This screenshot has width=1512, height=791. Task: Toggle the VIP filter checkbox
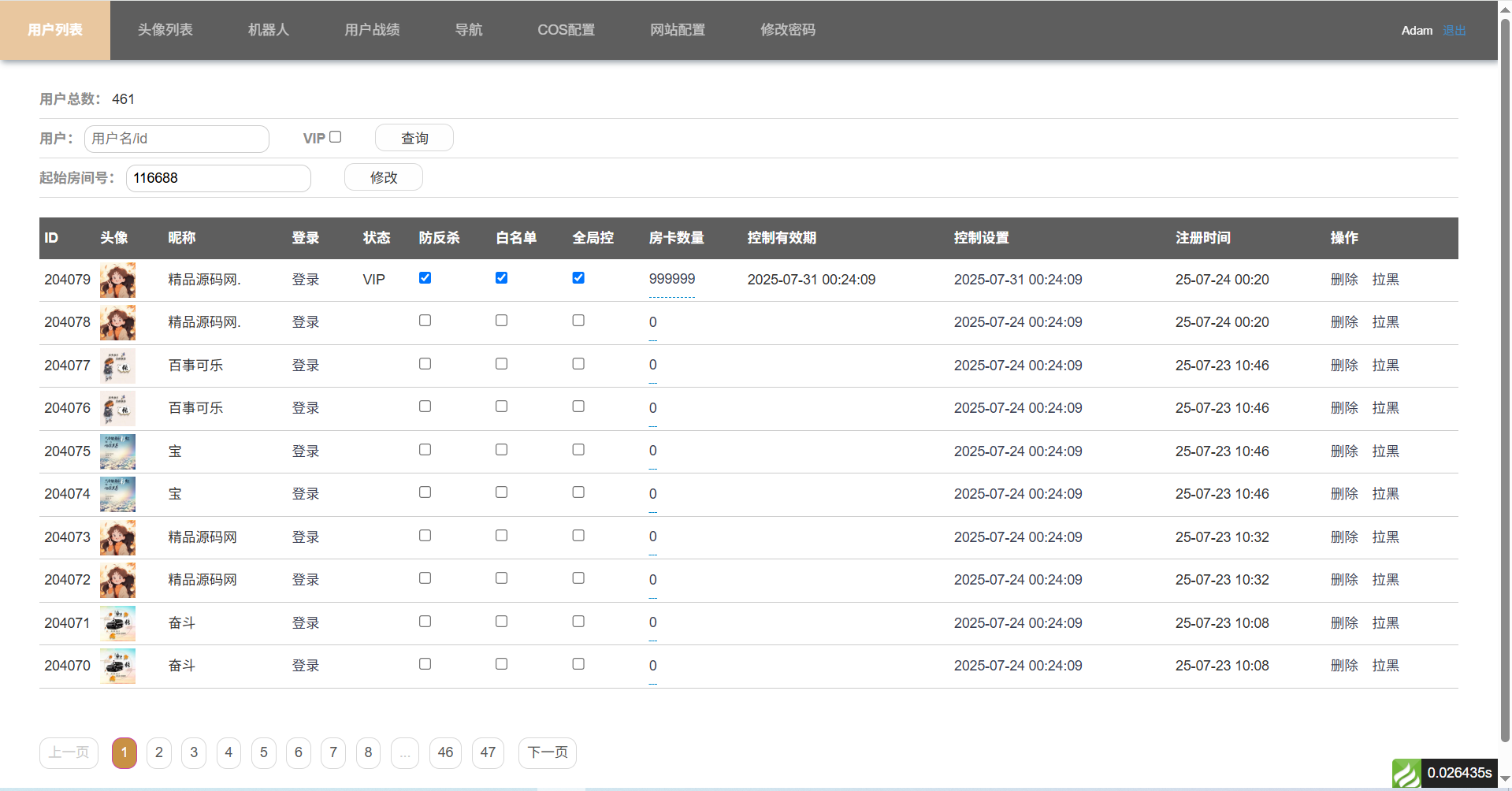click(336, 137)
